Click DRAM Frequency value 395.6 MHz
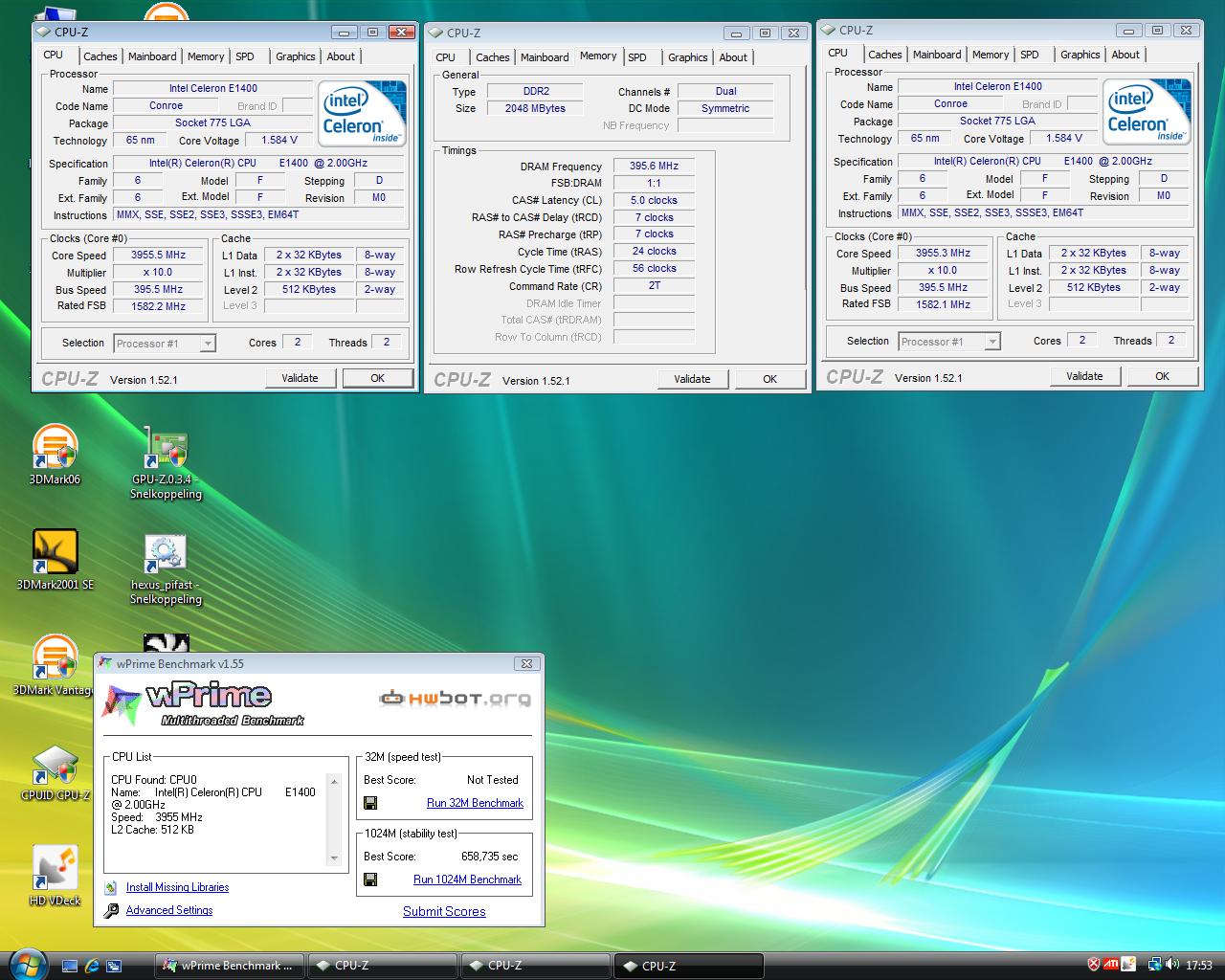1225x980 pixels. (x=654, y=166)
